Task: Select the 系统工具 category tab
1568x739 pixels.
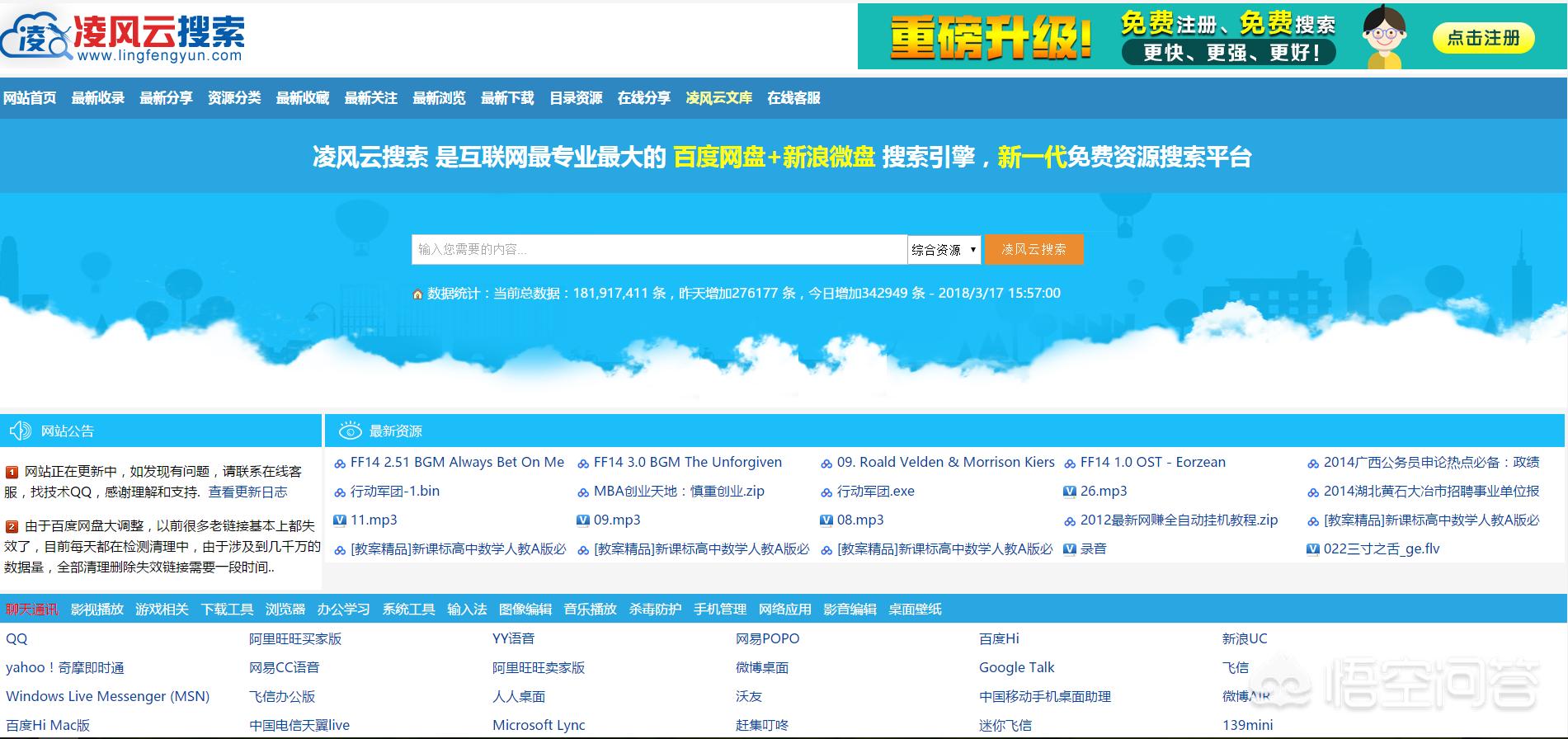Action: (x=408, y=610)
